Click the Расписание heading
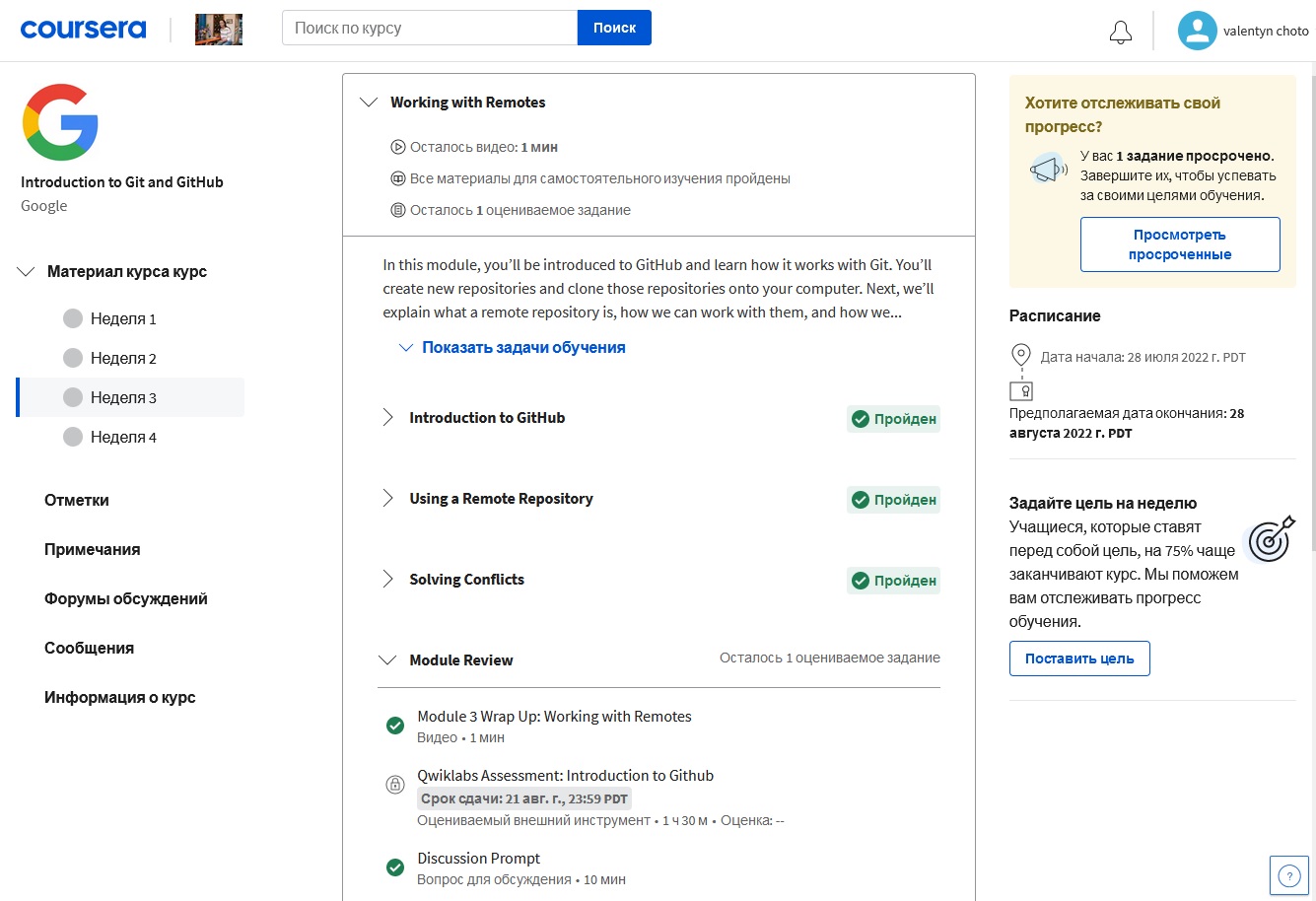Screen dimensions: 1316x901 [1055, 315]
